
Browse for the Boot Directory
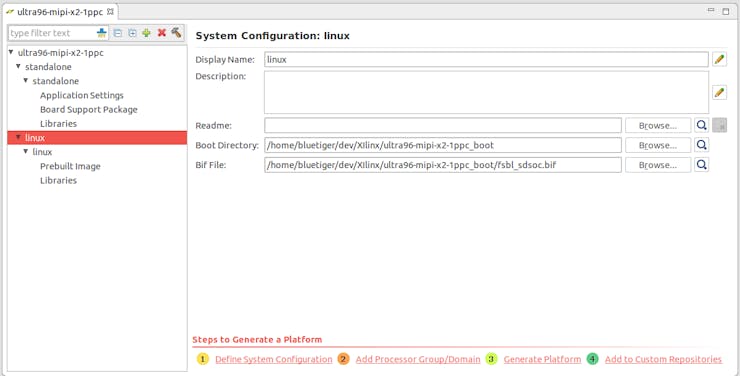click(658, 145)
